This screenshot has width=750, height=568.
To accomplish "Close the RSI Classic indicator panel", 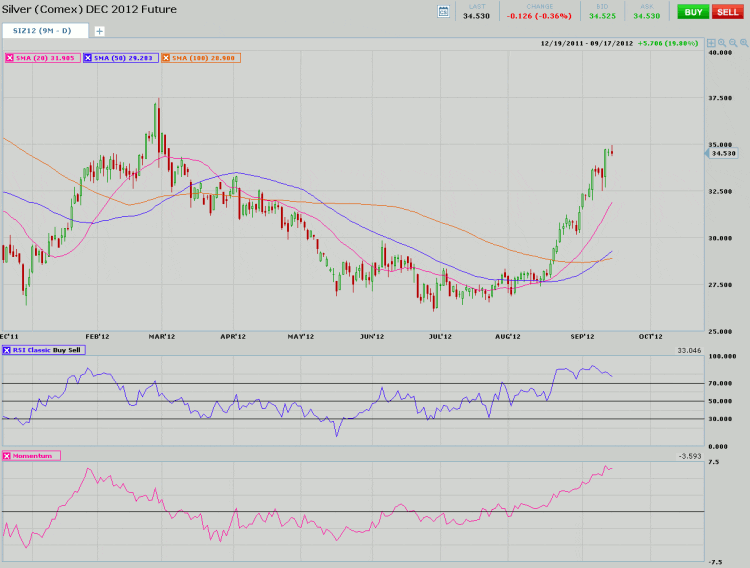I will tap(10, 350).
